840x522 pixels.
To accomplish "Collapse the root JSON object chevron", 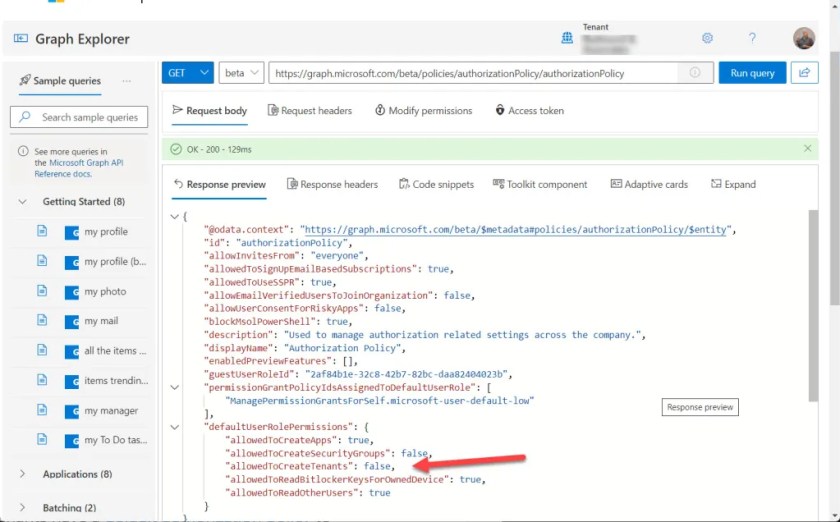I will click(x=174, y=217).
